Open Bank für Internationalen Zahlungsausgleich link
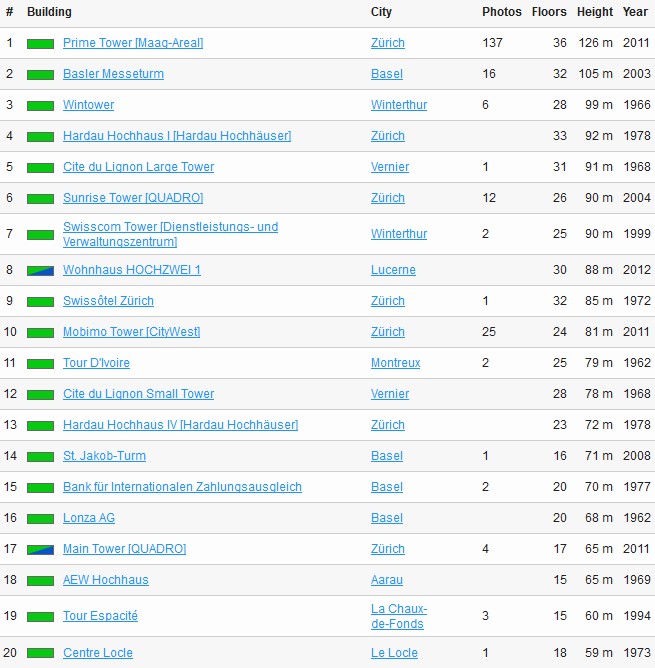This screenshot has width=655, height=668. click(x=182, y=487)
